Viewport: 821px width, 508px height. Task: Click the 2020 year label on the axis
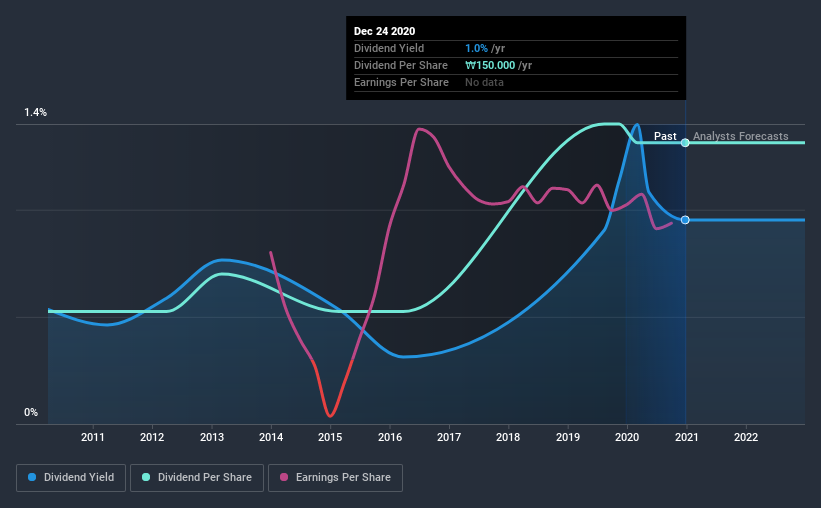[627, 437]
